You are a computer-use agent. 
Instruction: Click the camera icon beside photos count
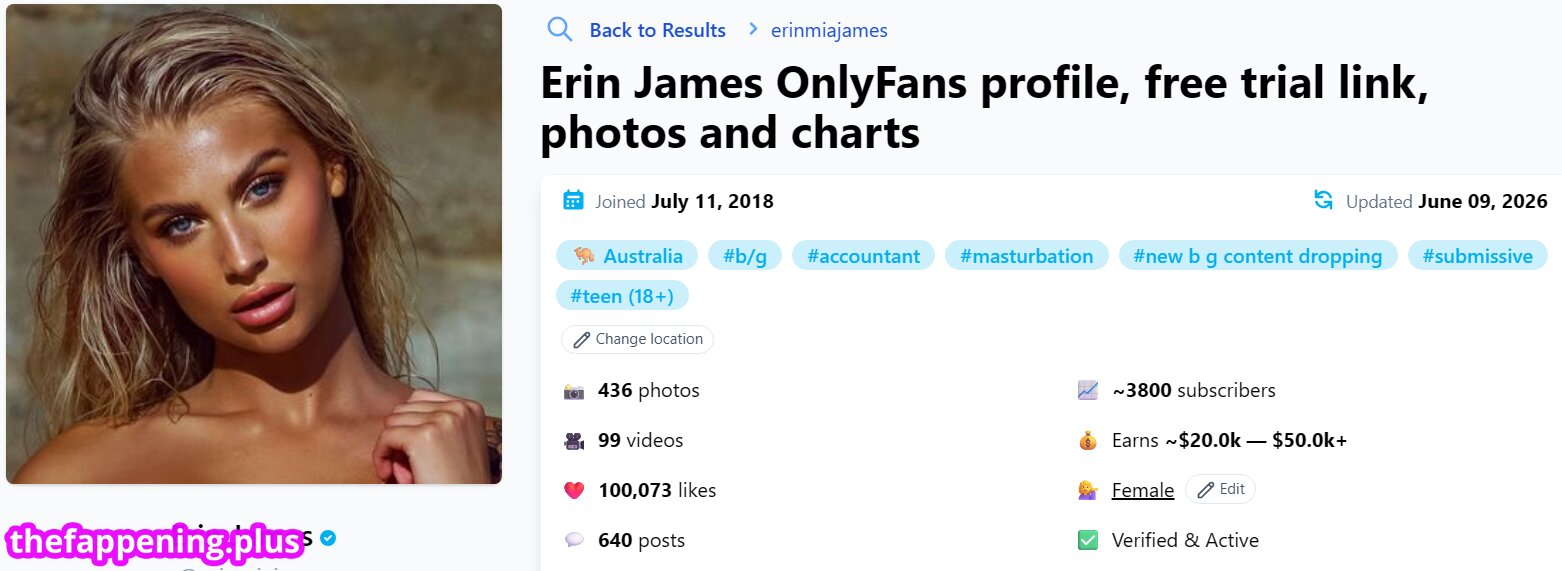[x=573, y=391]
